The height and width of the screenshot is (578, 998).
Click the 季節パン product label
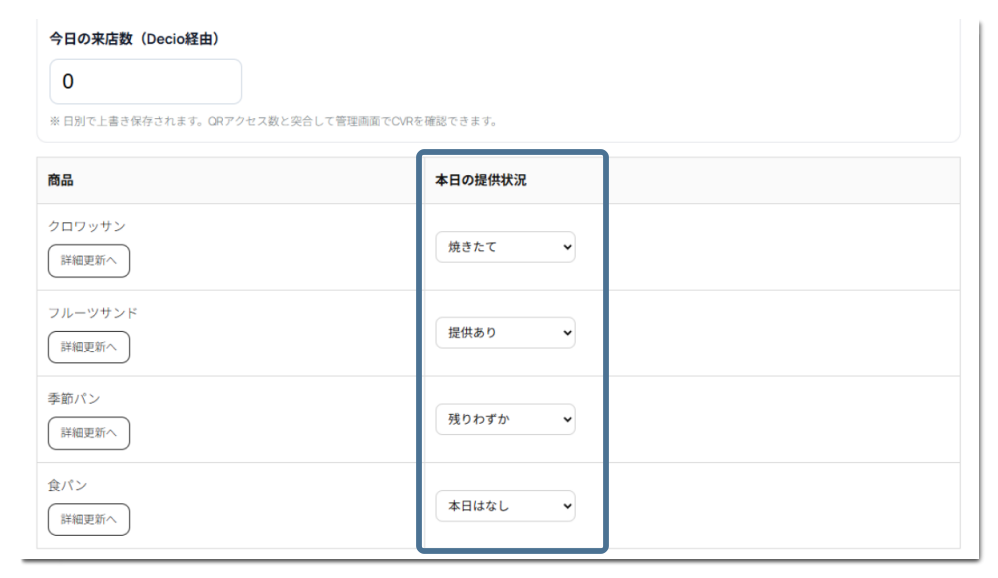74,399
